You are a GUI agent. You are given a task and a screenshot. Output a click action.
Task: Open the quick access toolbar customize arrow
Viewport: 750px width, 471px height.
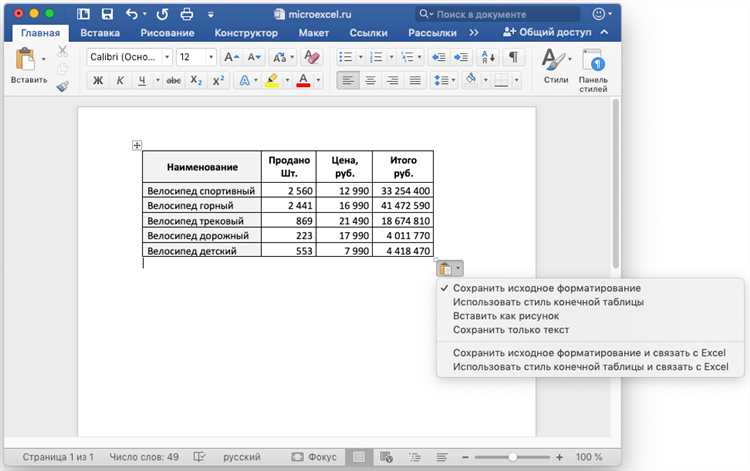210,14
